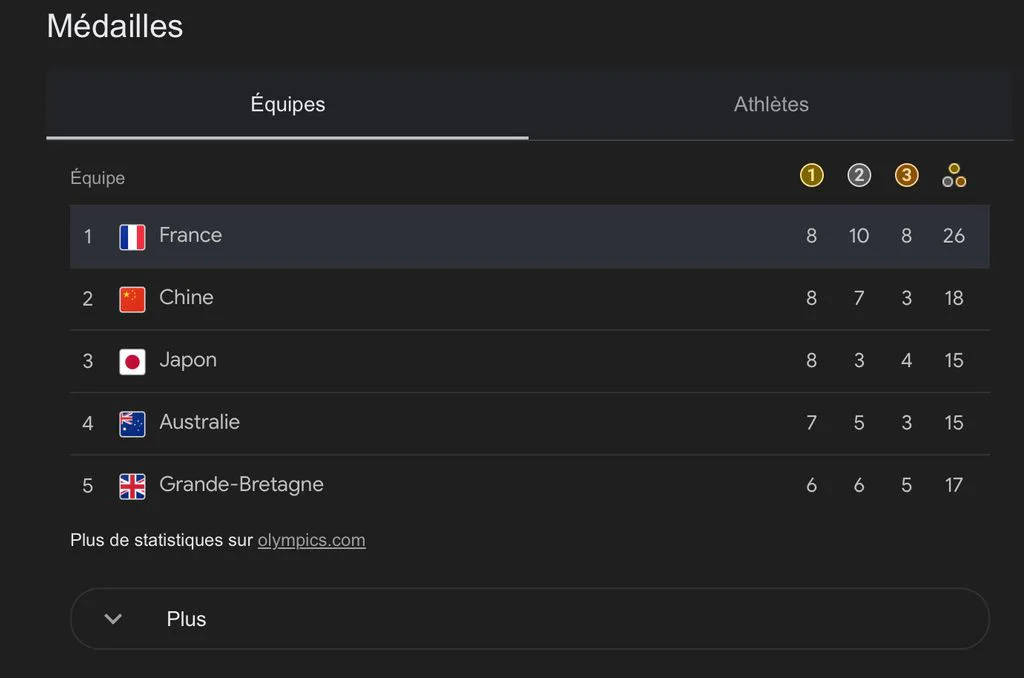Image resolution: width=1024 pixels, height=678 pixels.
Task: Click the silver medal column icon
Action: click(x=859, y=175)
